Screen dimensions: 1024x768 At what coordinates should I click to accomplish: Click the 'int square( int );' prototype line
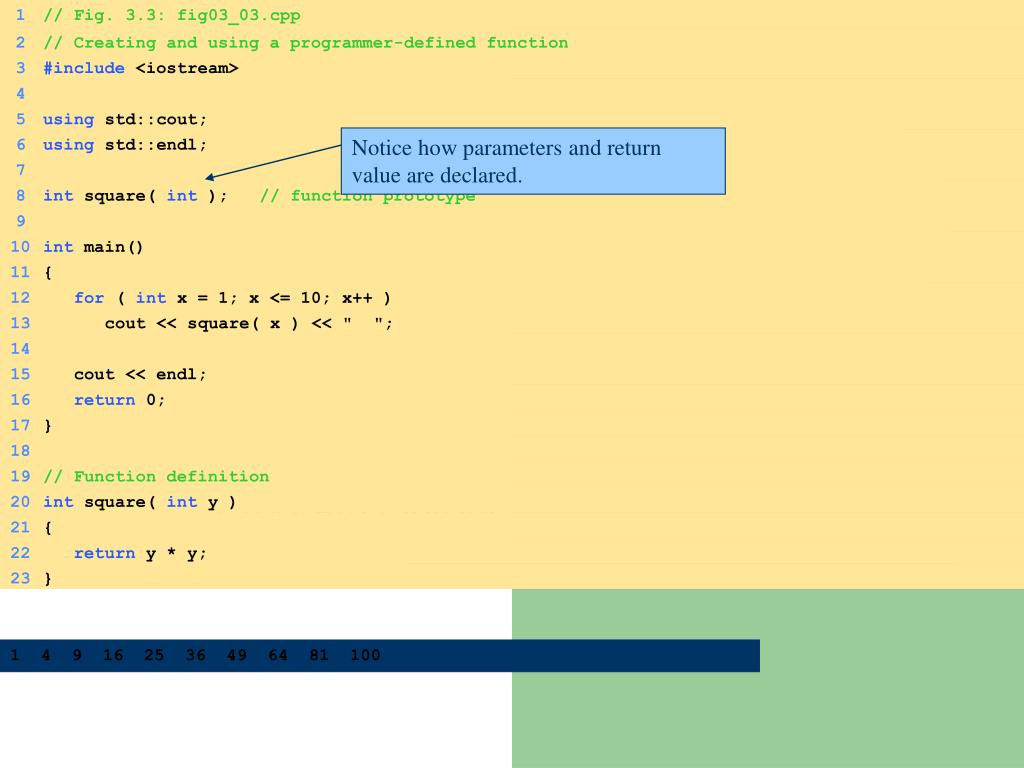click(x=135, y=196)
